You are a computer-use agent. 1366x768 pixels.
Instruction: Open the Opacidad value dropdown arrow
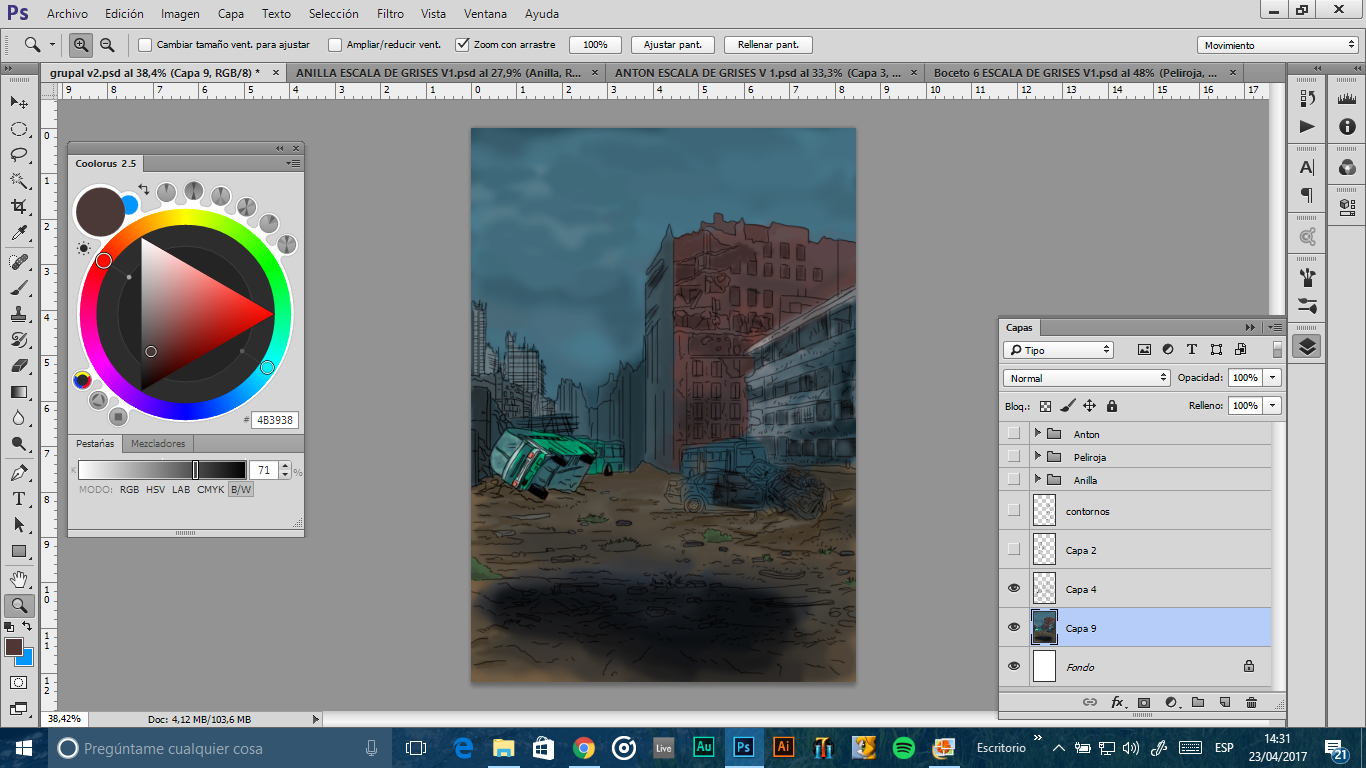pos(1272,378)
